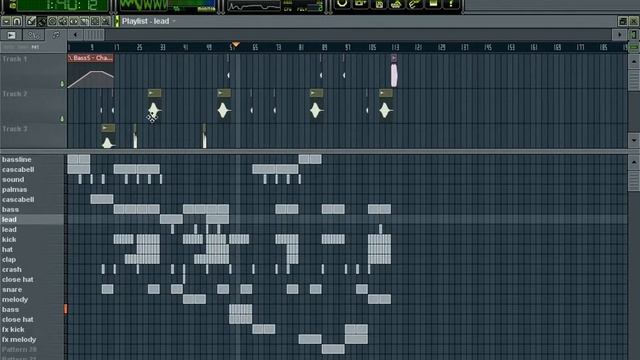Click the horizontal scrollbar thumb
Viewport: 640px width, 360px height.
coord(94,35)
